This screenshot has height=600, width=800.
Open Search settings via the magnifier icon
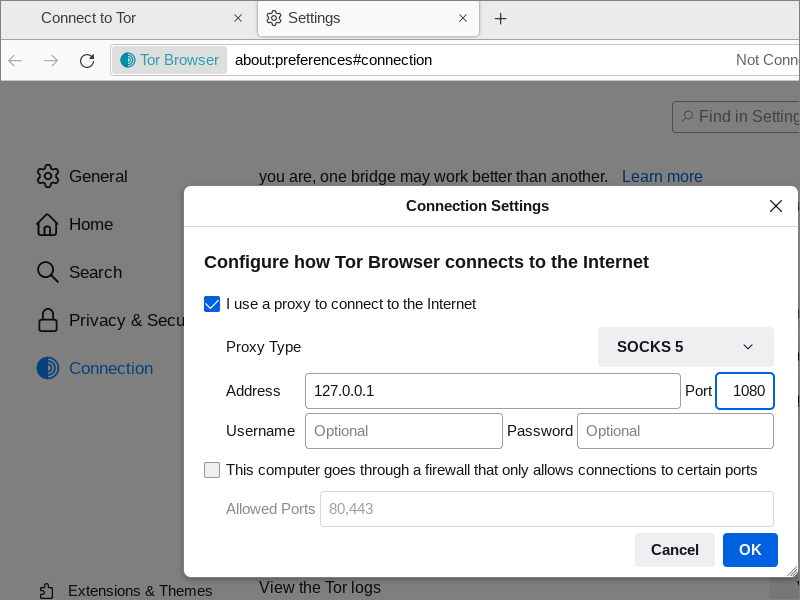(x=47, y=272)
